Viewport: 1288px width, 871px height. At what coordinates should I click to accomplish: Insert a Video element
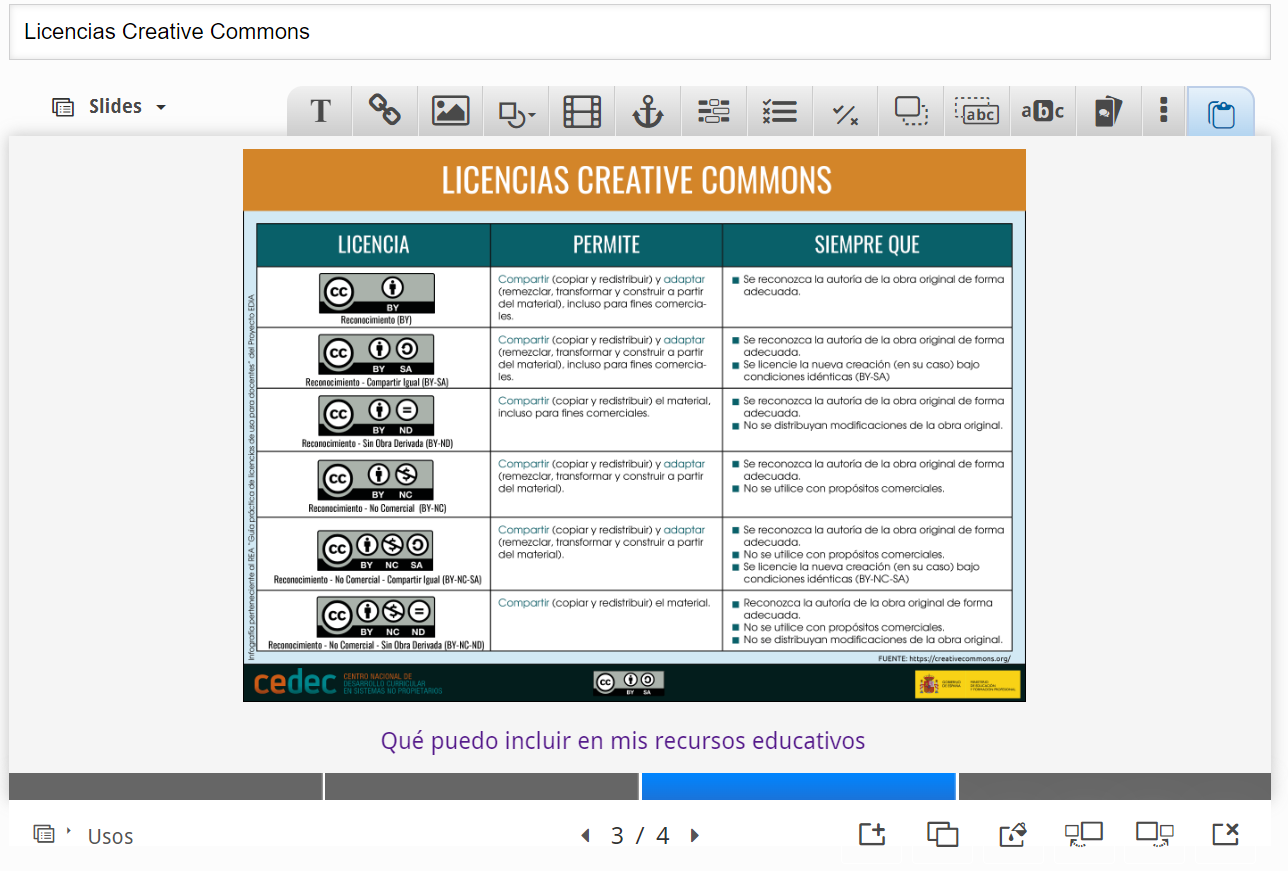click(x=582, y=111)
